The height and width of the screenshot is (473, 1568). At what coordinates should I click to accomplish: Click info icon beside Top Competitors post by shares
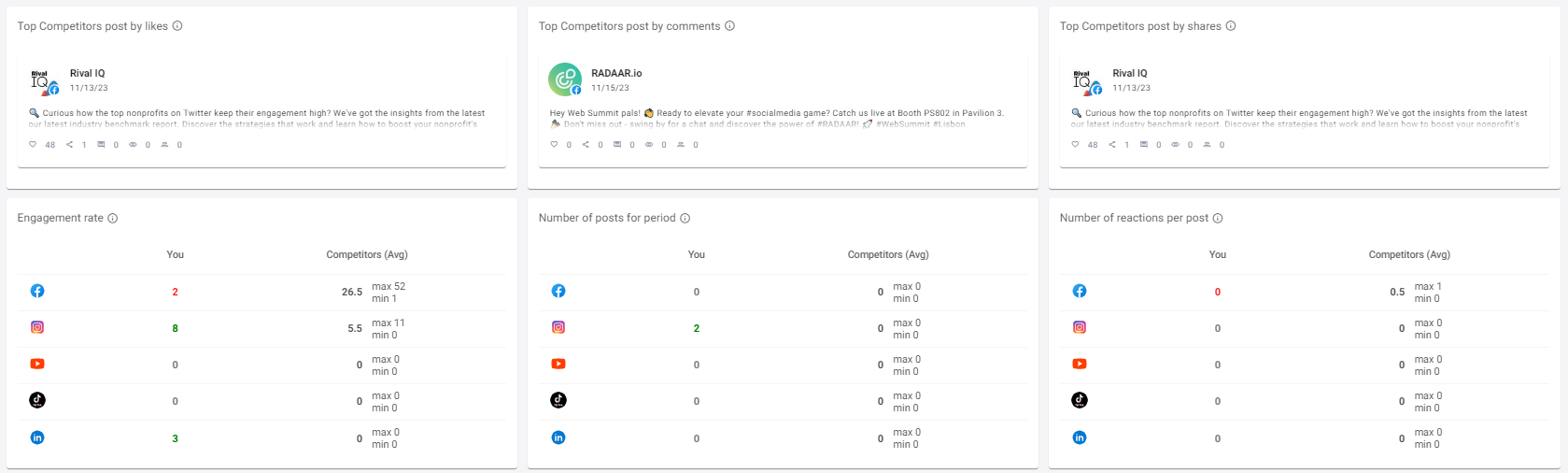tap(1231, 26)
